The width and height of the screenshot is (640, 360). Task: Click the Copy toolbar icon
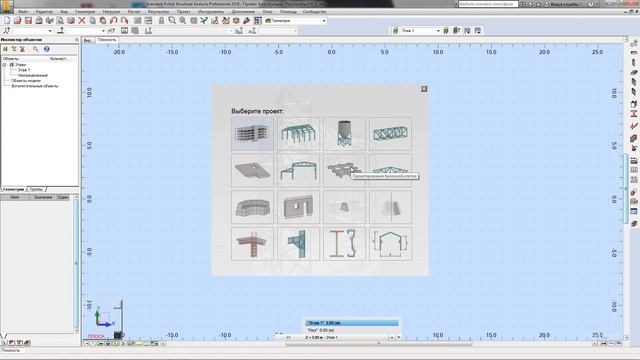pos(92,20)
